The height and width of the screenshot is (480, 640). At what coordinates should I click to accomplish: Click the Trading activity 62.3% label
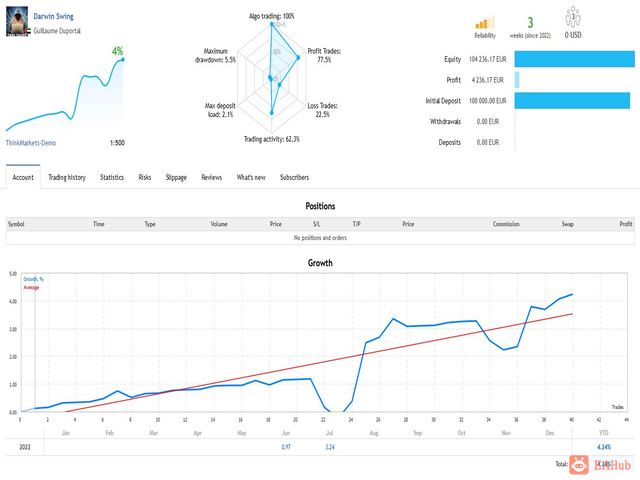coord(271,139)
